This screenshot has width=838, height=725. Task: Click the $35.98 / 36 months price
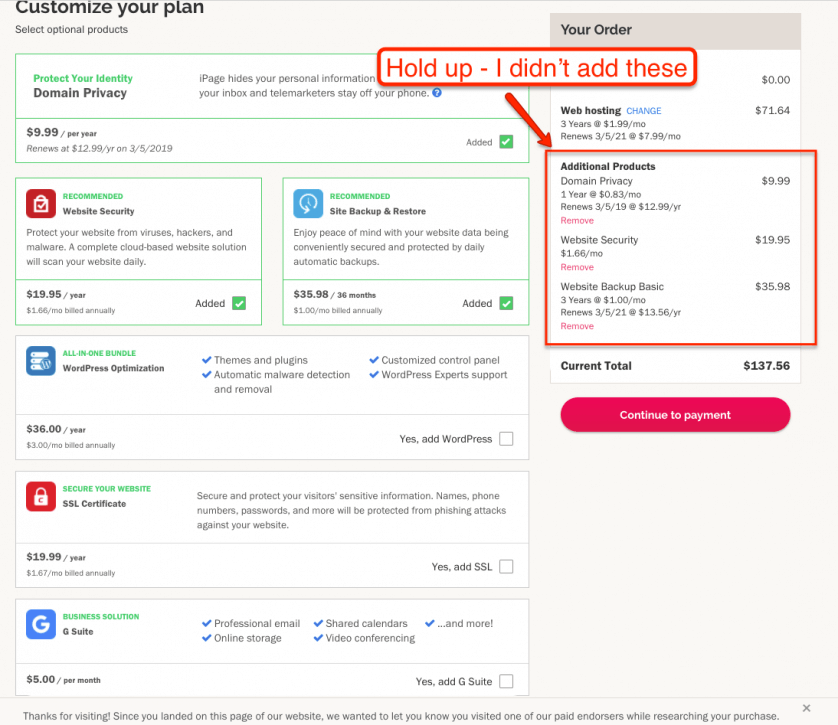(x=335, y=294)
